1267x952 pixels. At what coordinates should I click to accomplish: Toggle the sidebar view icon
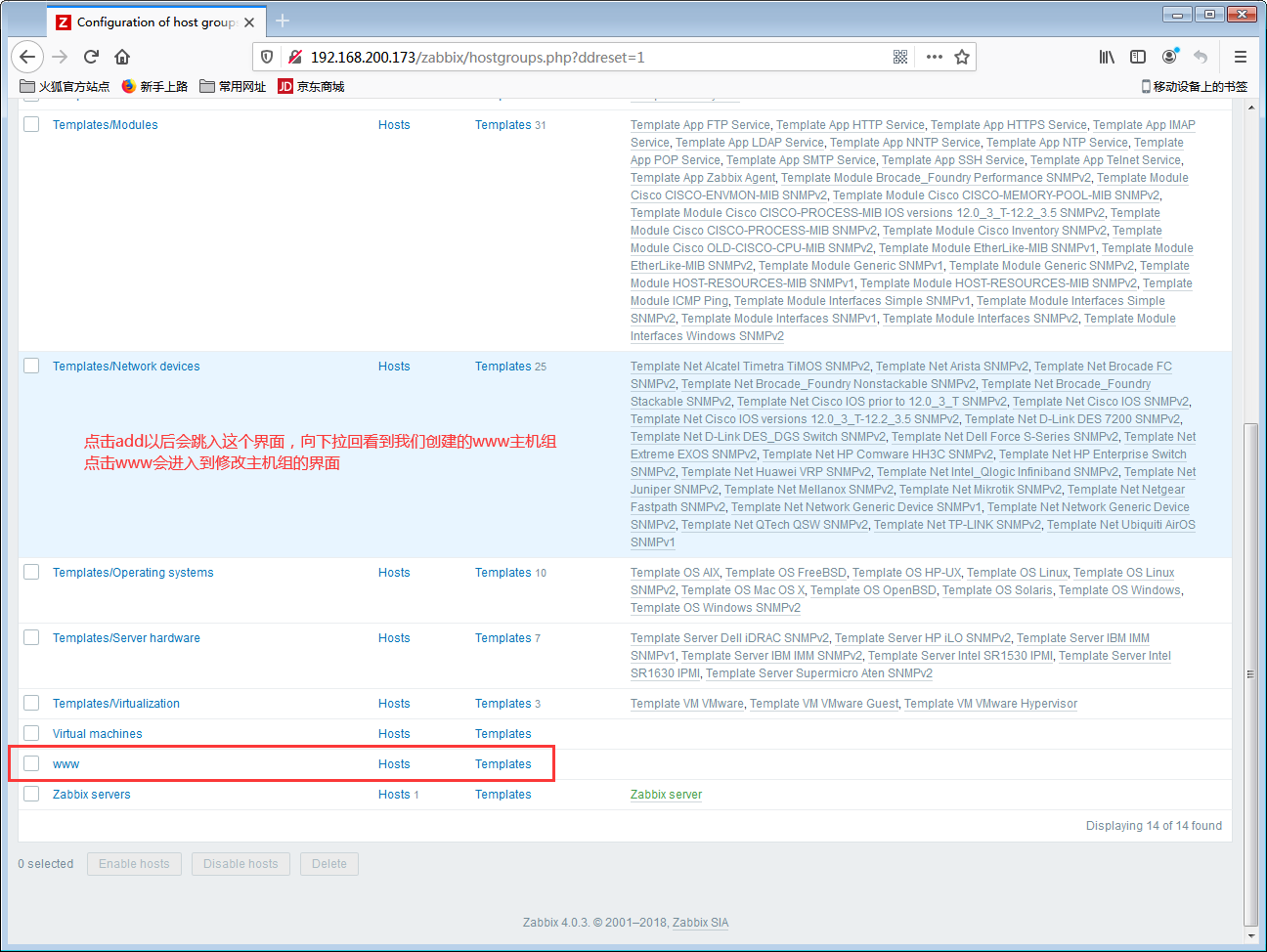click(x=1138, y=57)
